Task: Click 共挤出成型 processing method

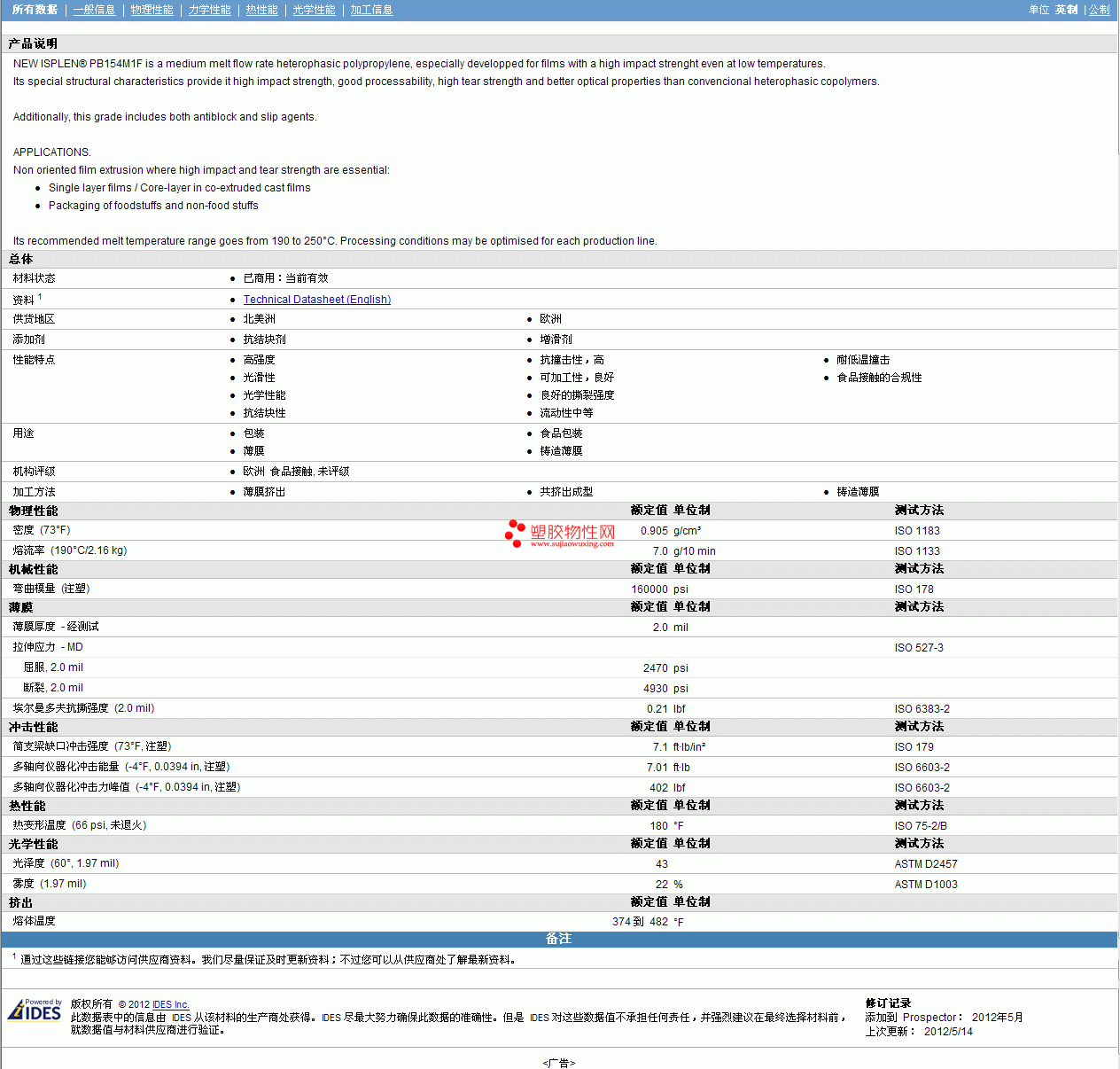Action: pyautogui.click(x=567, y=492)
